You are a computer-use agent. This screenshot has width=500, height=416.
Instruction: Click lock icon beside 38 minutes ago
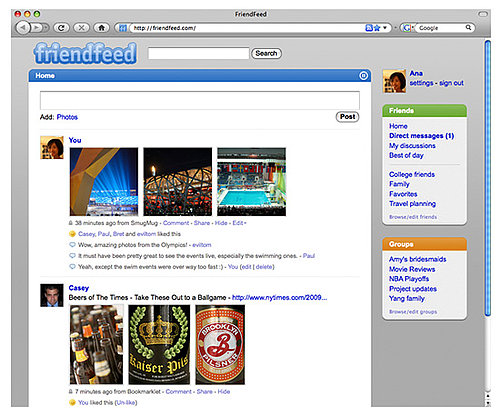[x=71, y=223]
